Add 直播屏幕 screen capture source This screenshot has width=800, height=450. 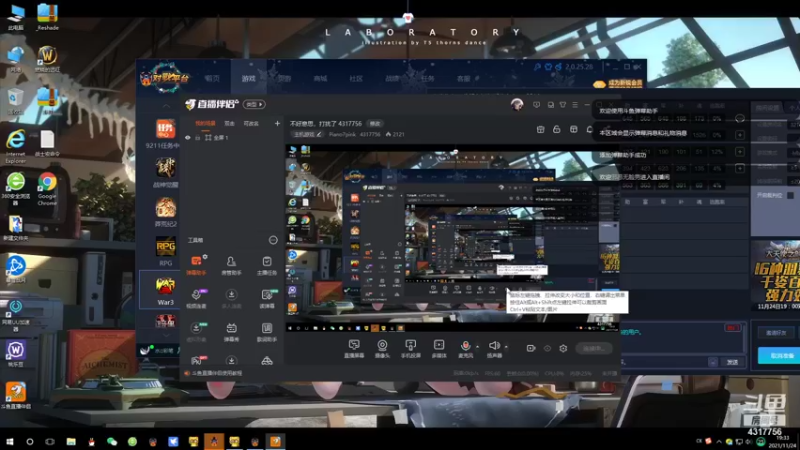354,349
